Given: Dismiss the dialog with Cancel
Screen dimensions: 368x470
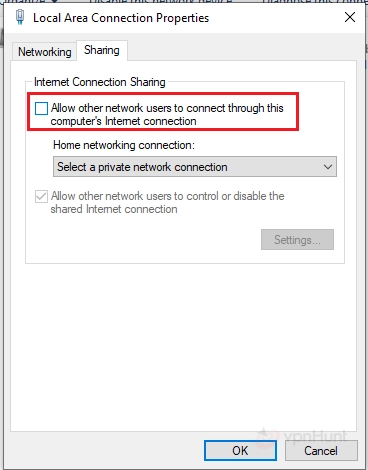Looking at the screenshot, I should 321,451.
